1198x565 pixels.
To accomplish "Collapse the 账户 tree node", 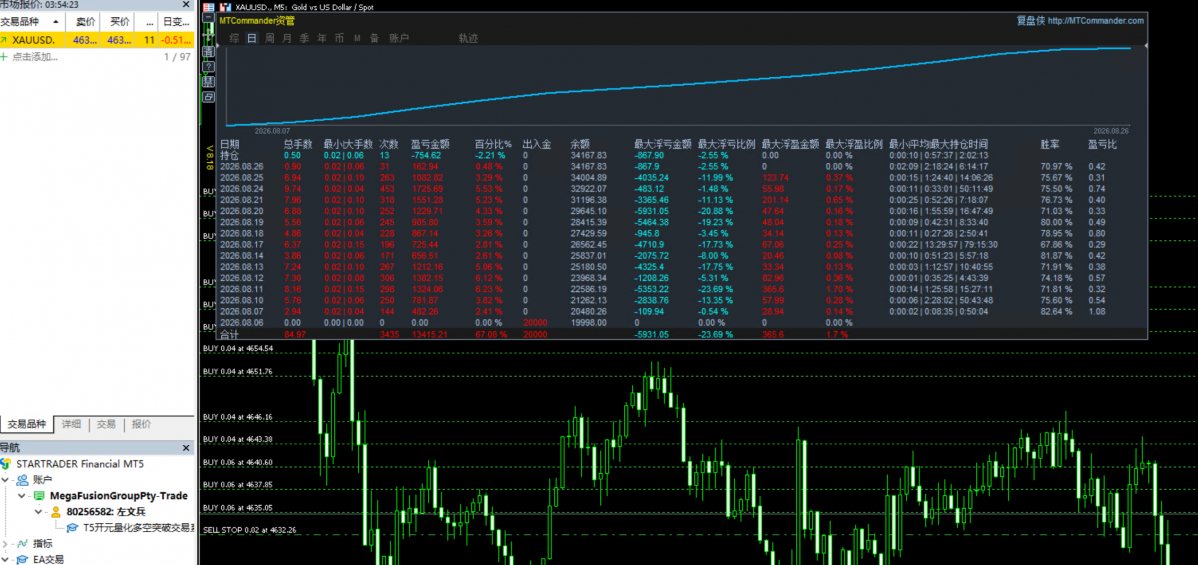I will pos(7,480).
